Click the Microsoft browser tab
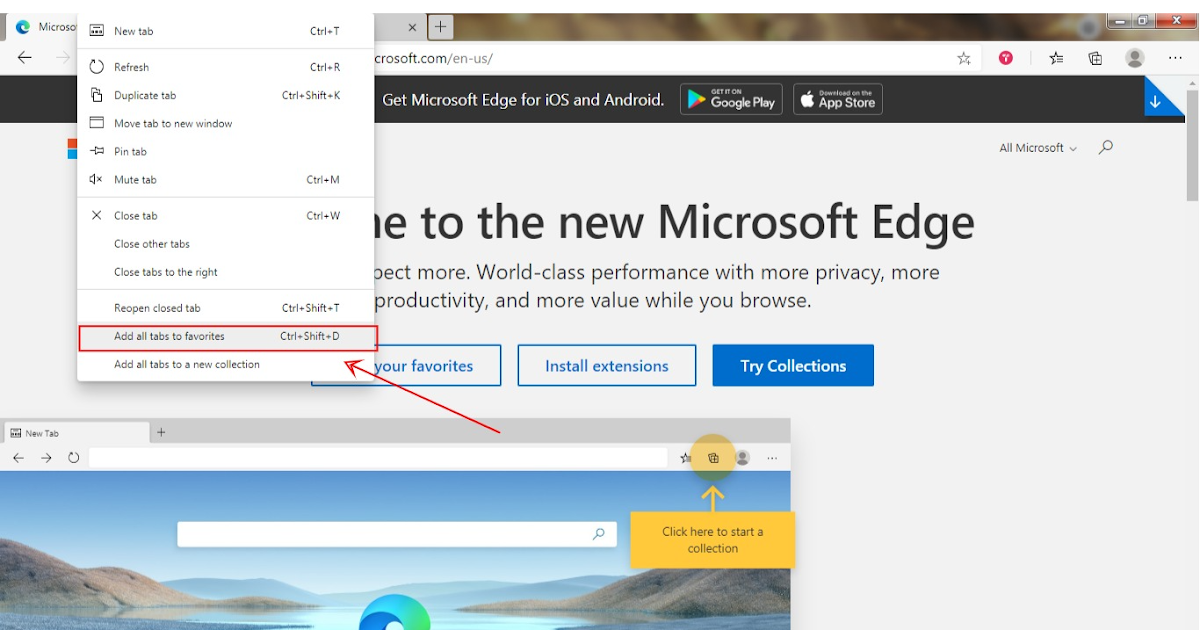This screenshot has height=630, width=1200. coord(42,27)
